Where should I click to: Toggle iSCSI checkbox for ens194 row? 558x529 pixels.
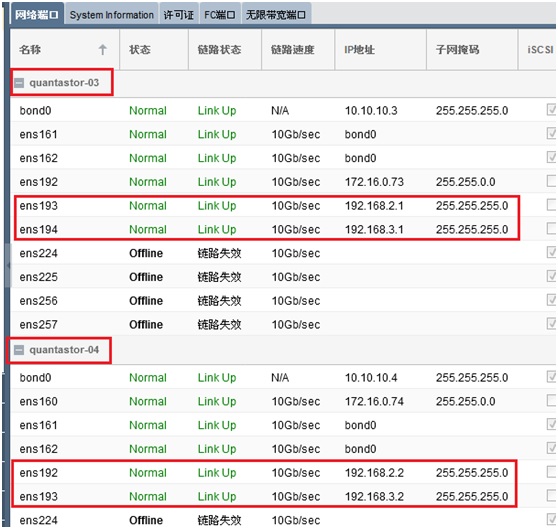[x=551, y=229]
